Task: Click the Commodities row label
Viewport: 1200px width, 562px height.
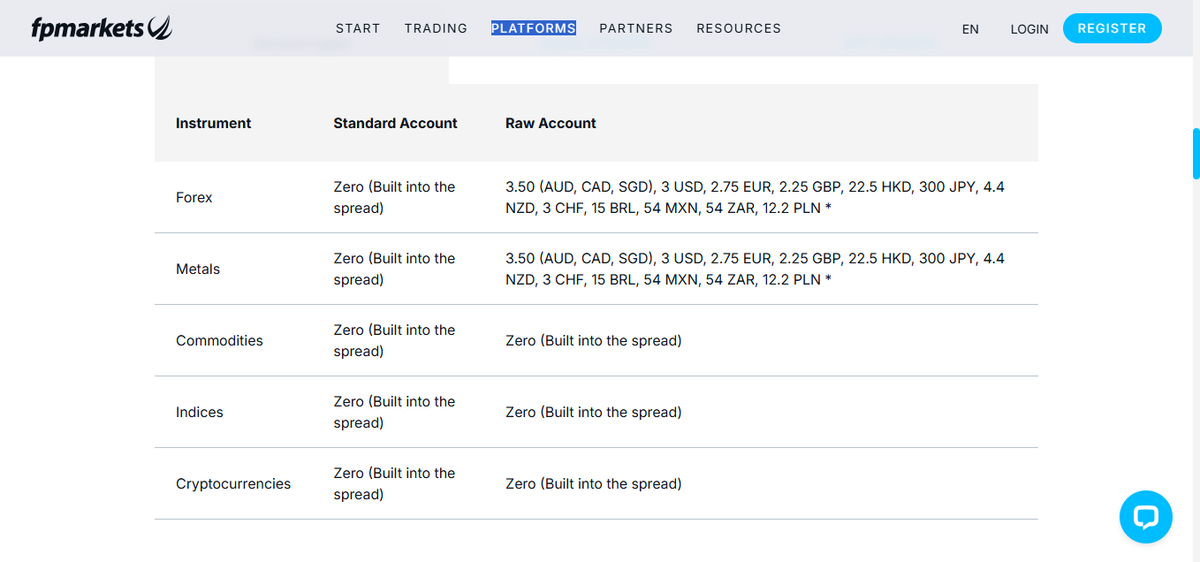Action: (x=219, y=340)
